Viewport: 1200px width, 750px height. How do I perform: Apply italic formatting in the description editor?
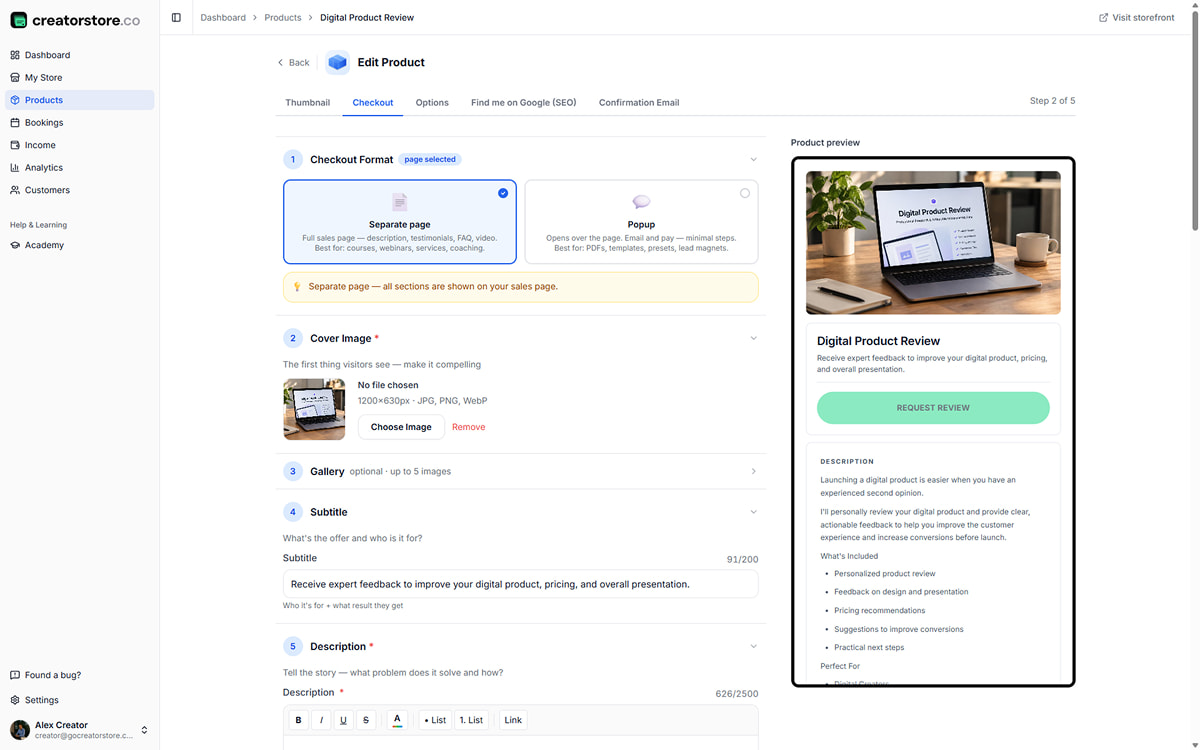[x=321, y=720]
